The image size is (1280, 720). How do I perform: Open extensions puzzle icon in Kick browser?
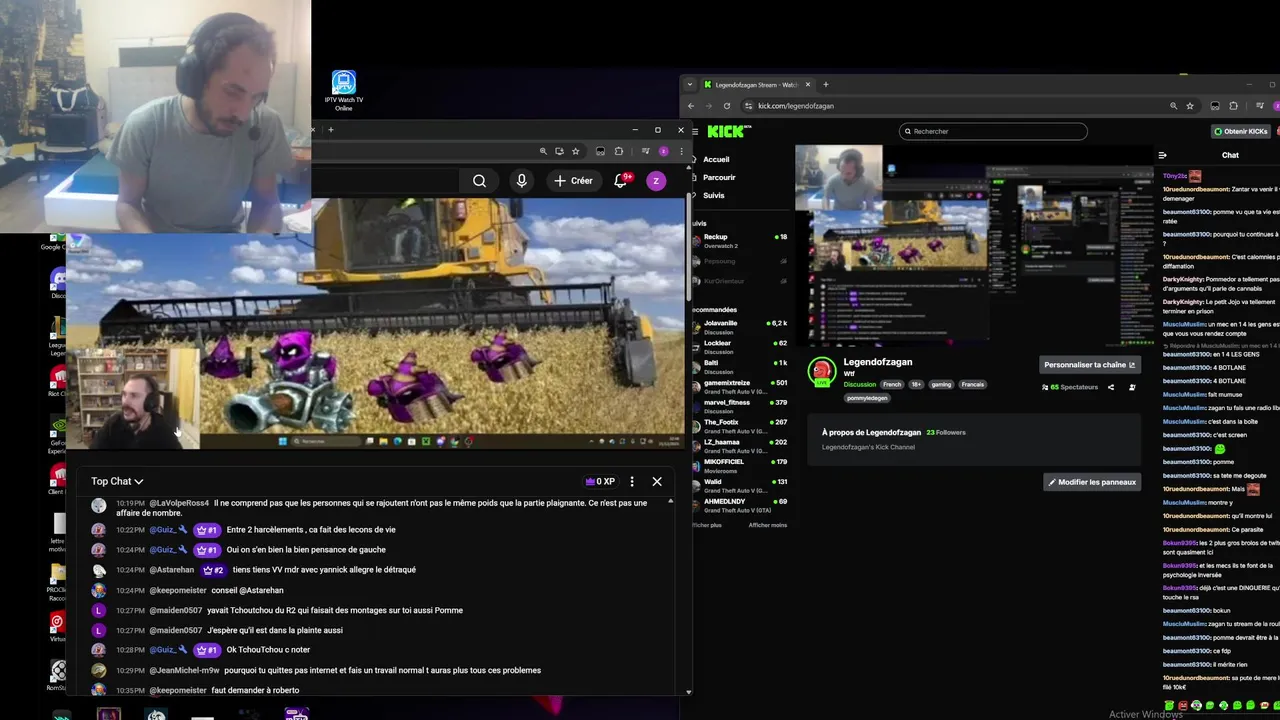1233,106
